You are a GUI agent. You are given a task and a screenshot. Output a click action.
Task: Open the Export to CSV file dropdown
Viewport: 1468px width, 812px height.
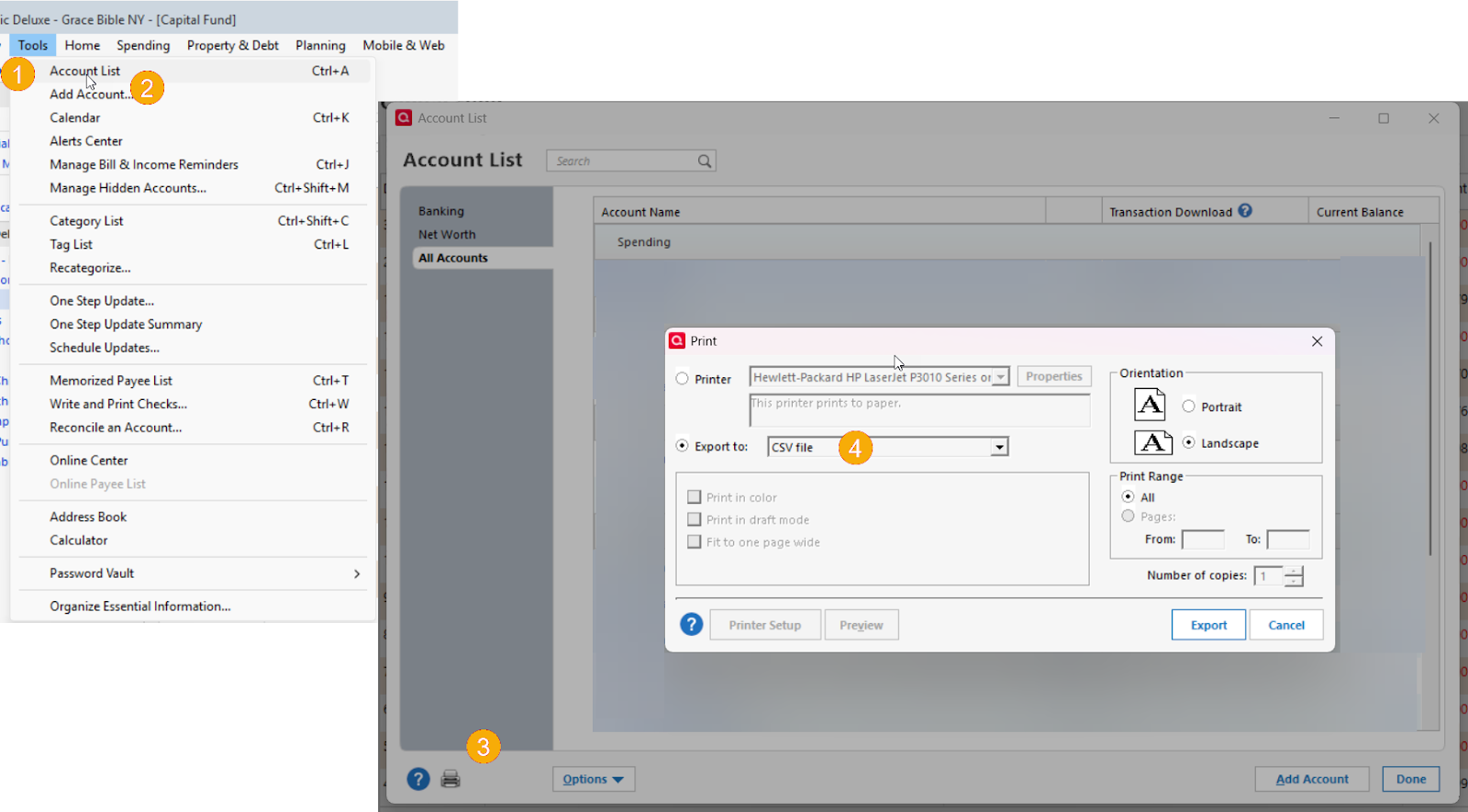[999, 447]
